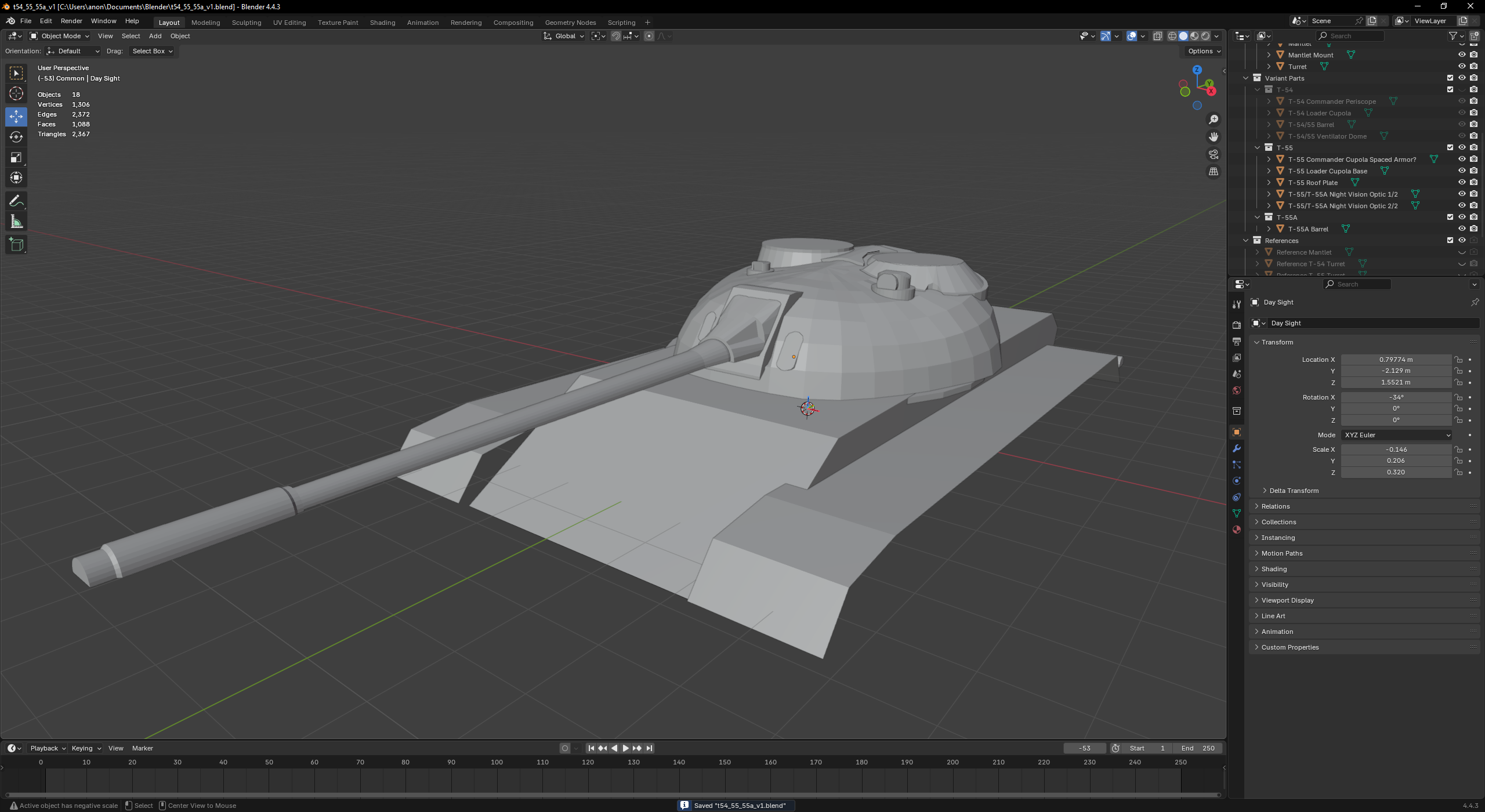
Task: Open the Object Mode dropdown
Action: (60, 36)
